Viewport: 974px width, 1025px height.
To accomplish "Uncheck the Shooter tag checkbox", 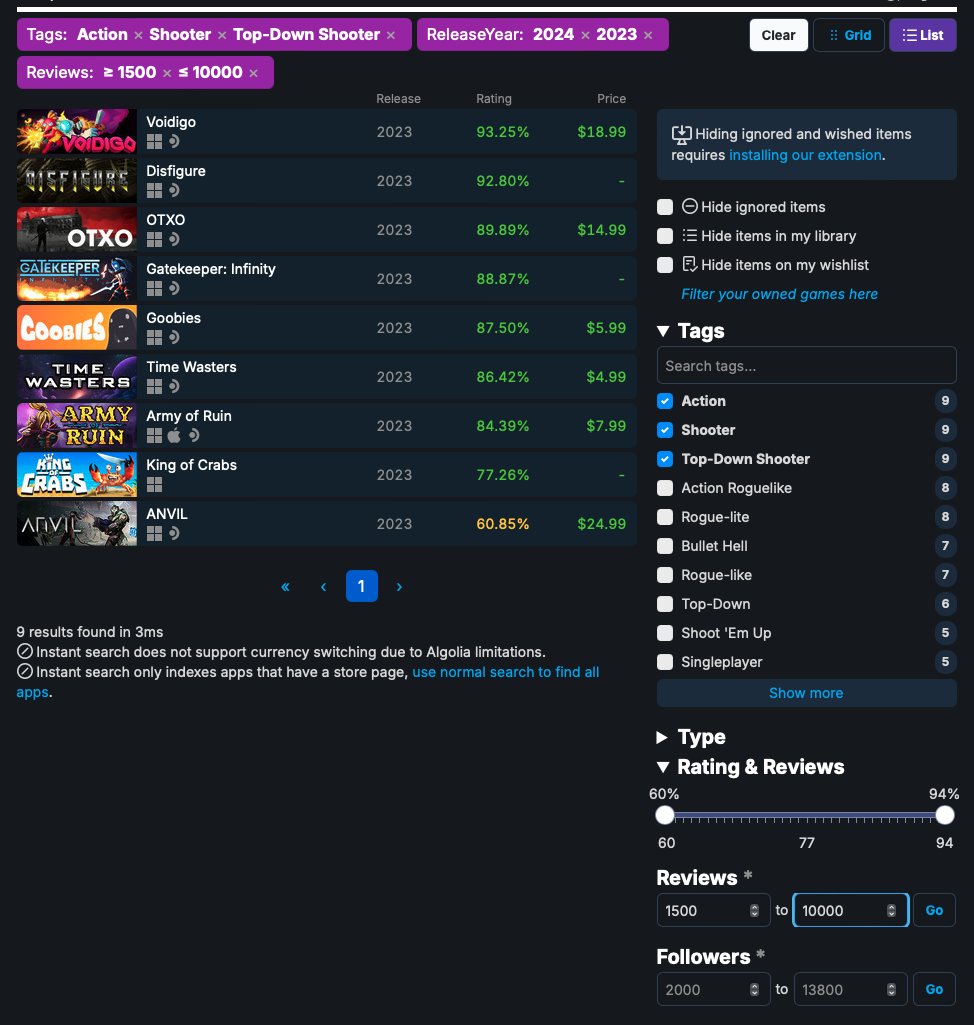I will pyautogui.click(x=665, y=429).
